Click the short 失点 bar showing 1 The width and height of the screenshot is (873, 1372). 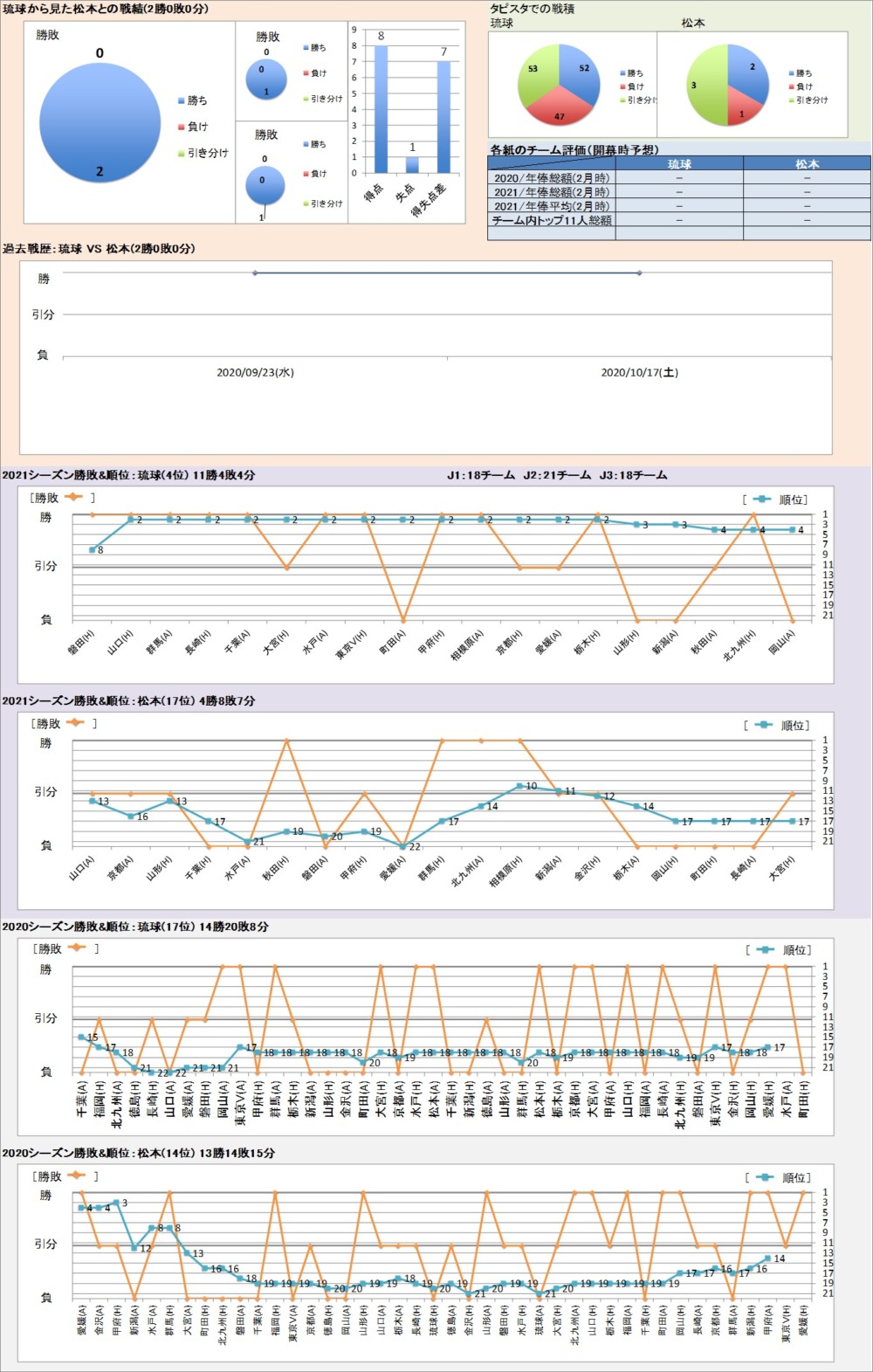(412, 164)
